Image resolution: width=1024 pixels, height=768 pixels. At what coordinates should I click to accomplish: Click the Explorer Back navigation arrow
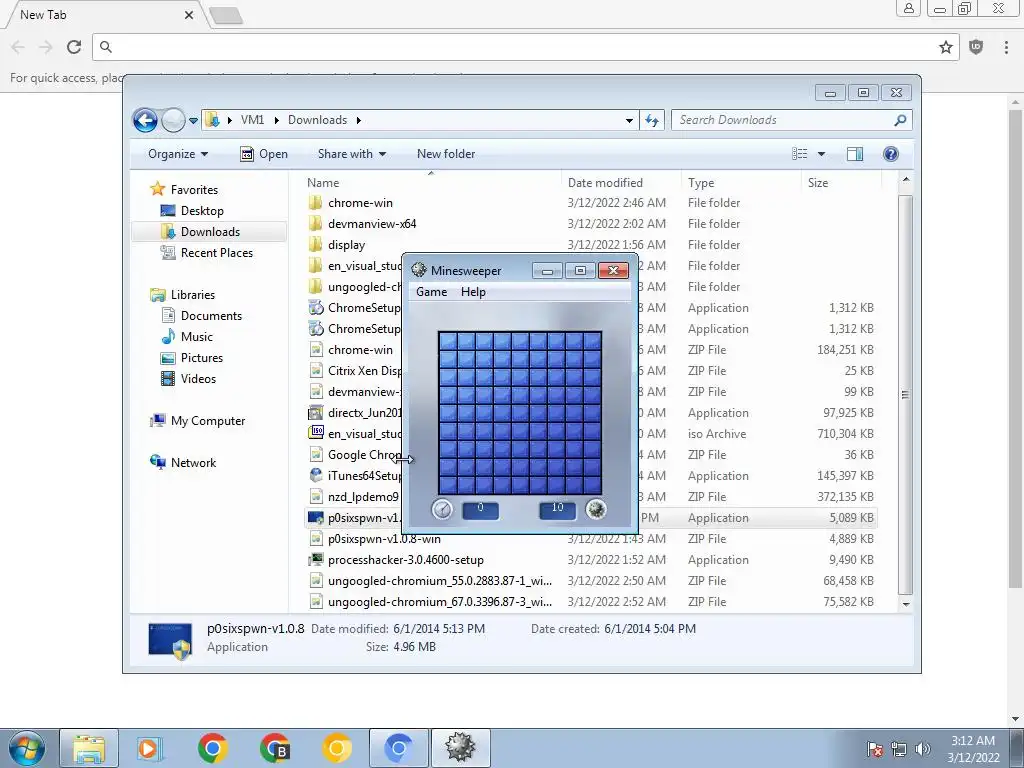pyautogui.click(x=145, y=120)
